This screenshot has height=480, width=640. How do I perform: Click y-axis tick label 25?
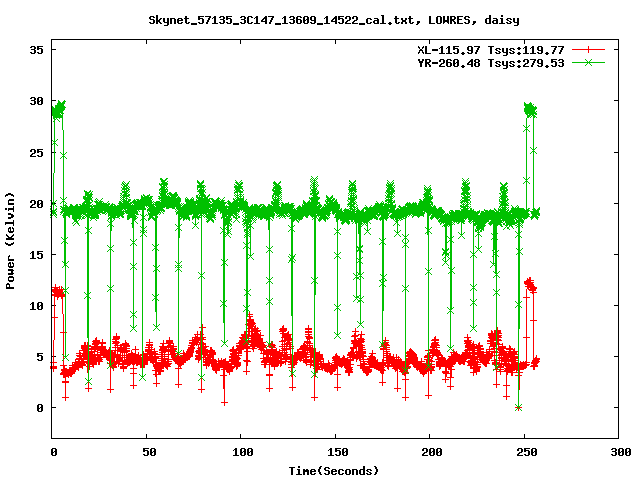point(37,153)
